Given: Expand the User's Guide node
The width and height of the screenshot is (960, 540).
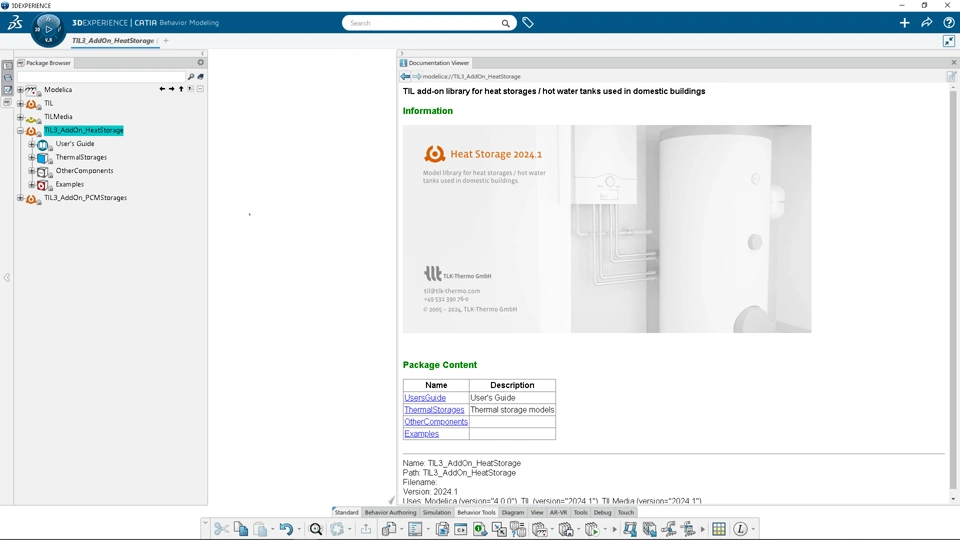Looking at the screenshot, I should (x=32, y=144).
